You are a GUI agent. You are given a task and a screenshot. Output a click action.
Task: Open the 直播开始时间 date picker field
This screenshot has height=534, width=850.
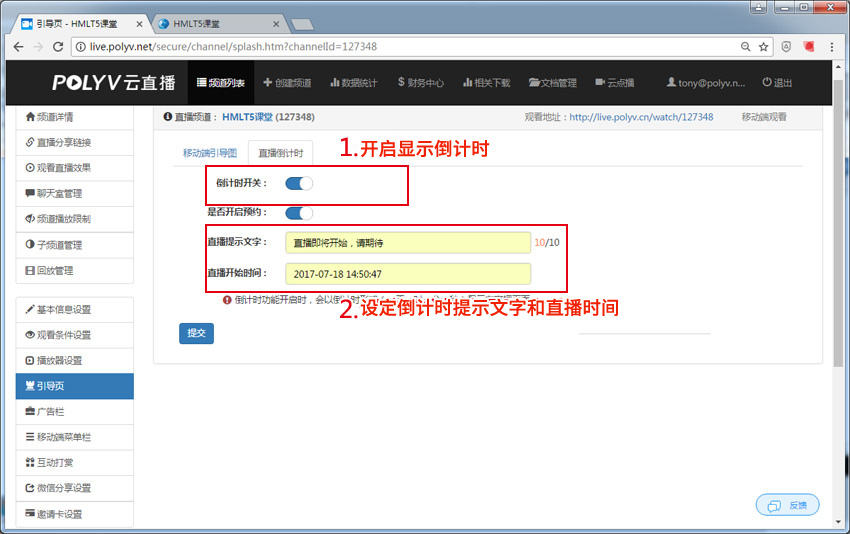pyautogui.click(x=407, y=273)
